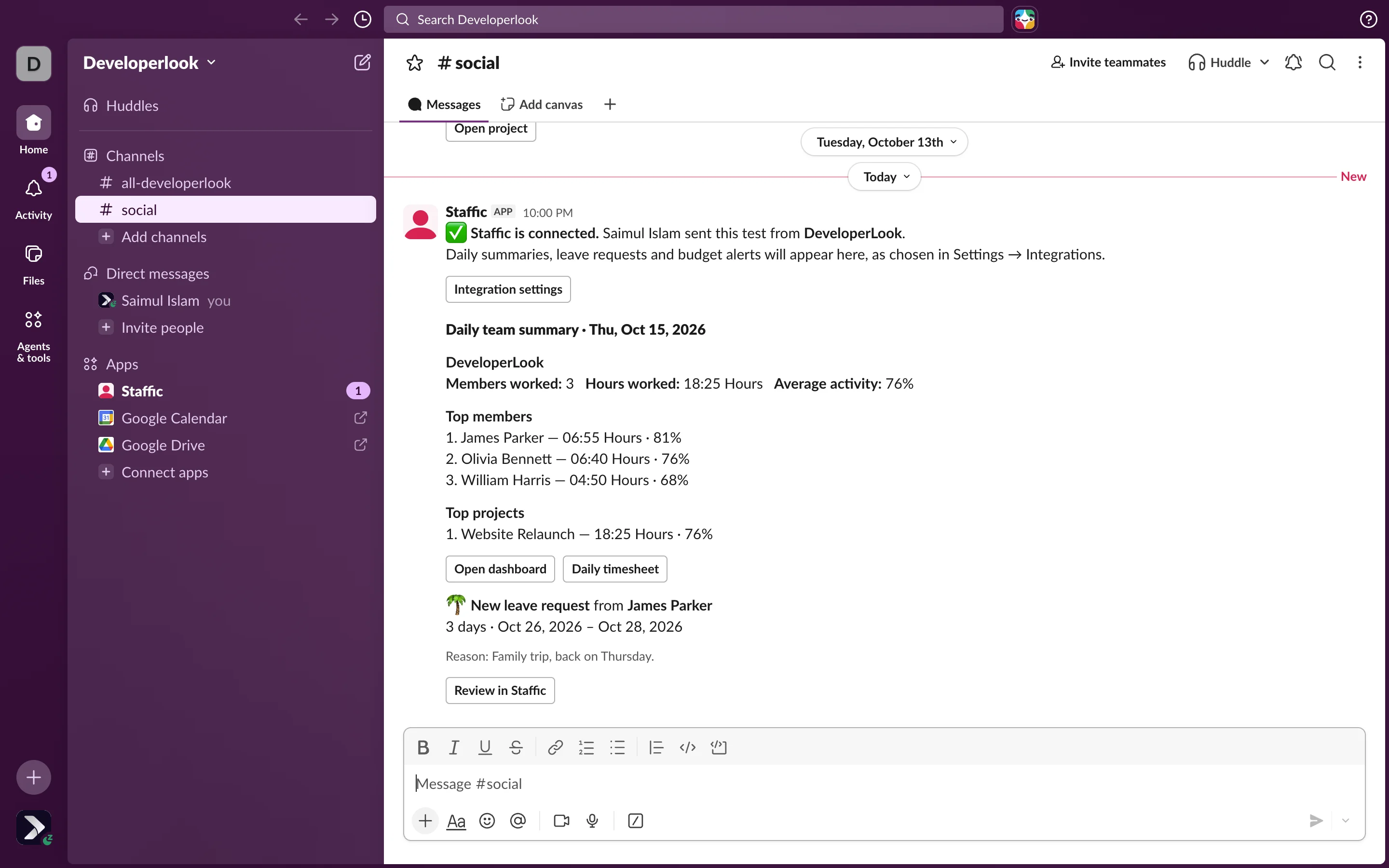Insert a link in the composer
Screen dimensions: 1389x868
click(x=555, y=747)
